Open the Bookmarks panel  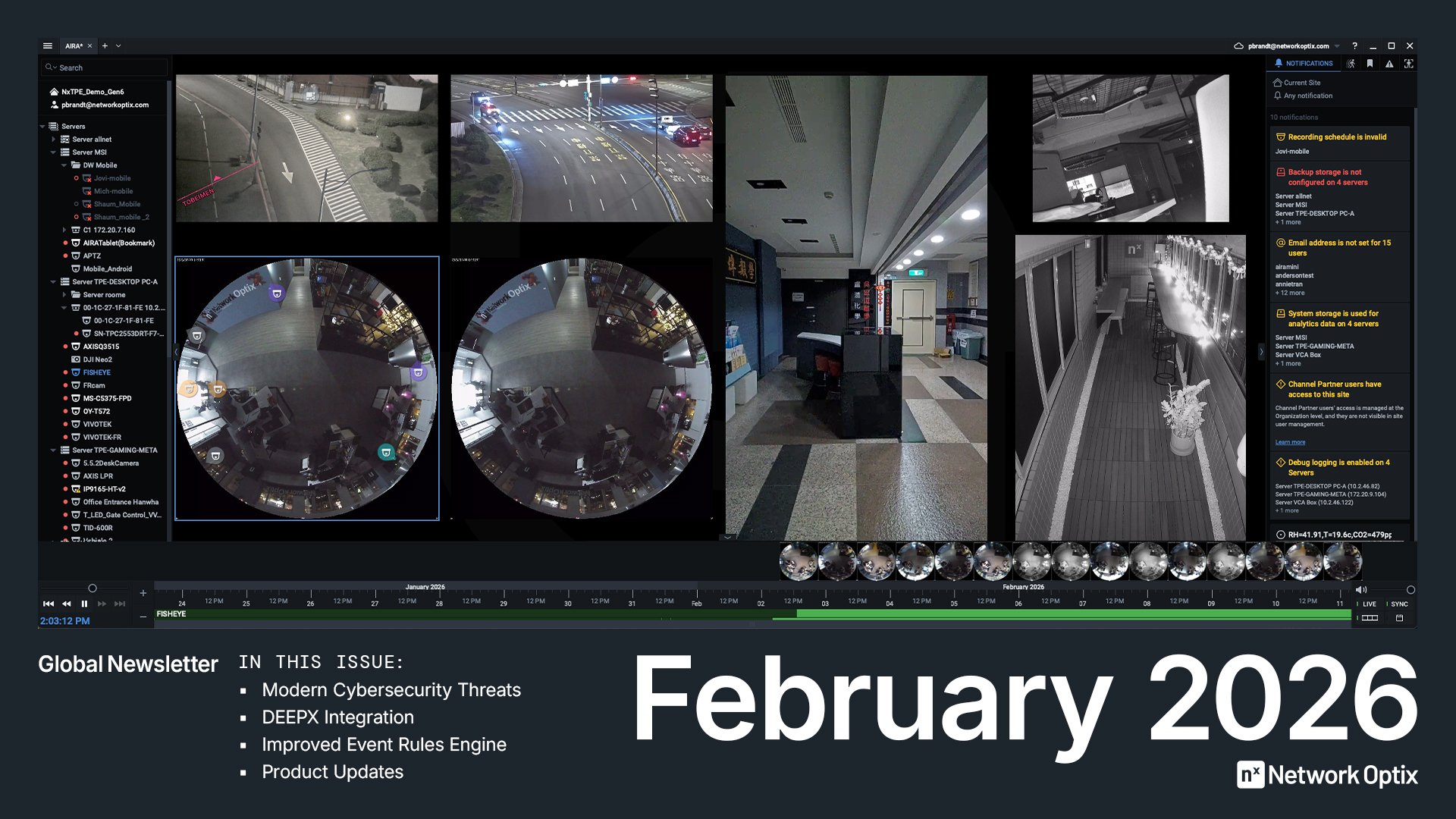click(x=1370, y=63)
